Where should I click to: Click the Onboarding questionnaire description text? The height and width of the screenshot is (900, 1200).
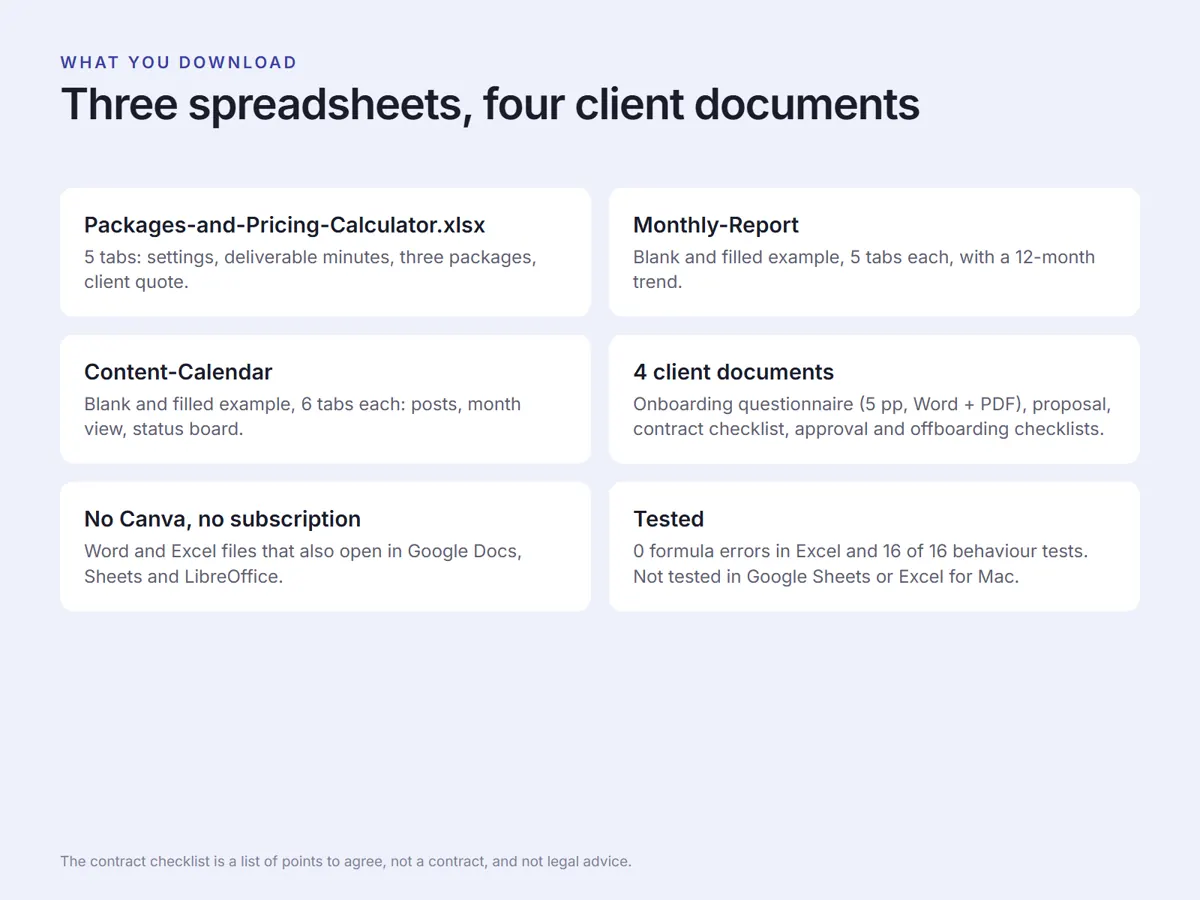872,416
